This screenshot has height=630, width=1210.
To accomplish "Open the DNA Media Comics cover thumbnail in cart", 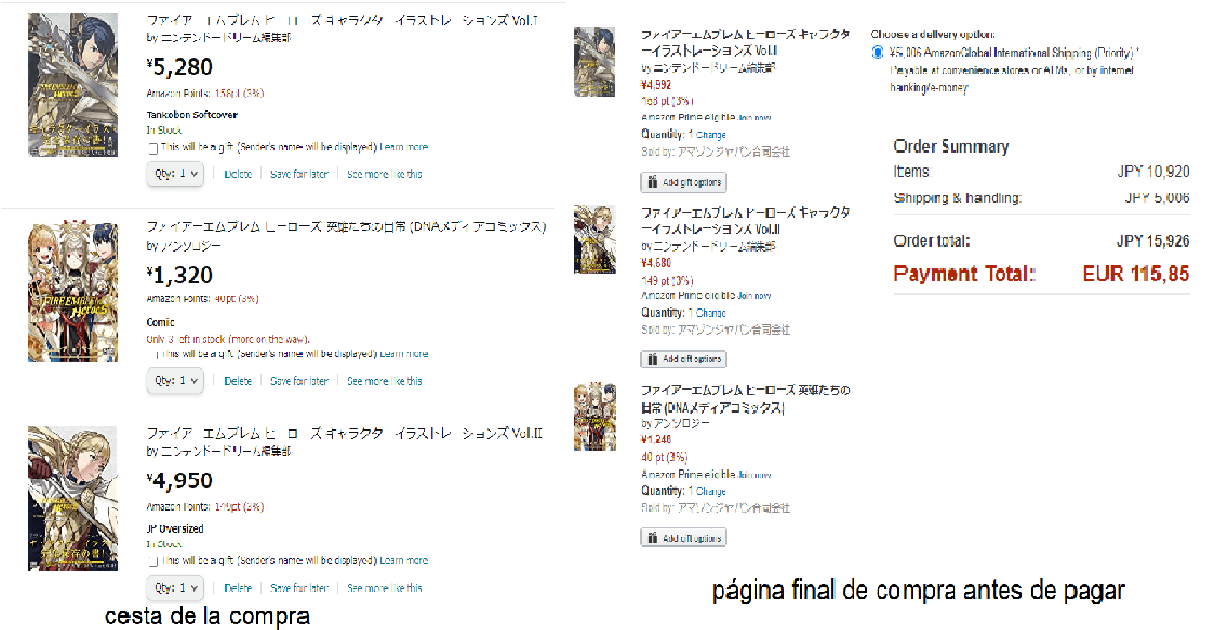I will point(59,291).
